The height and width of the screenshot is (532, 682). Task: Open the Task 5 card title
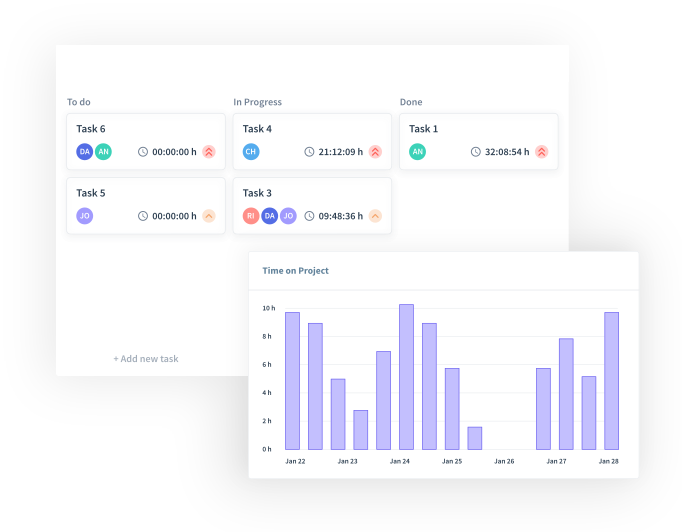tap(91, 193)
